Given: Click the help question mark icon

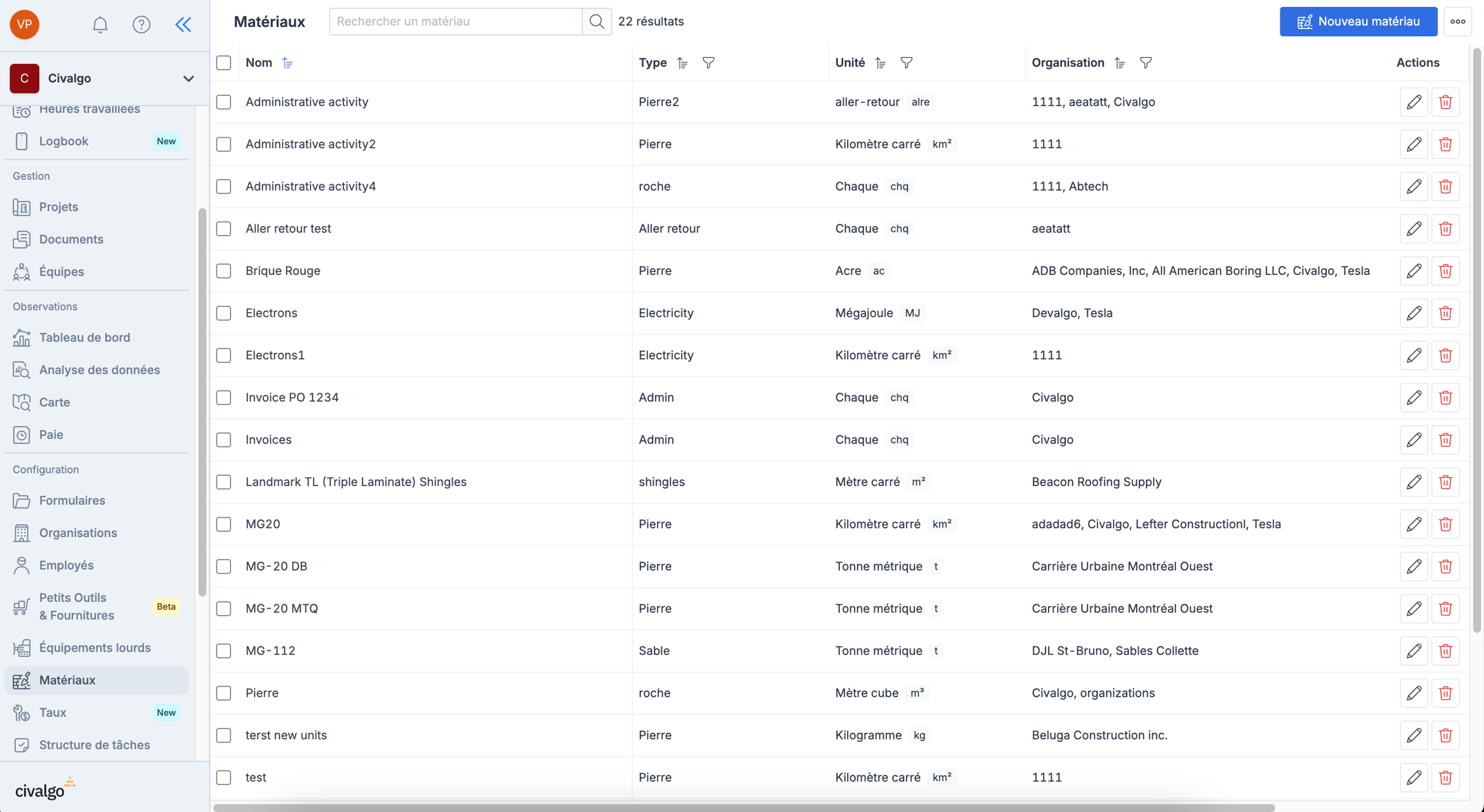Looking at the screenshot, I should tap(141, 24).
